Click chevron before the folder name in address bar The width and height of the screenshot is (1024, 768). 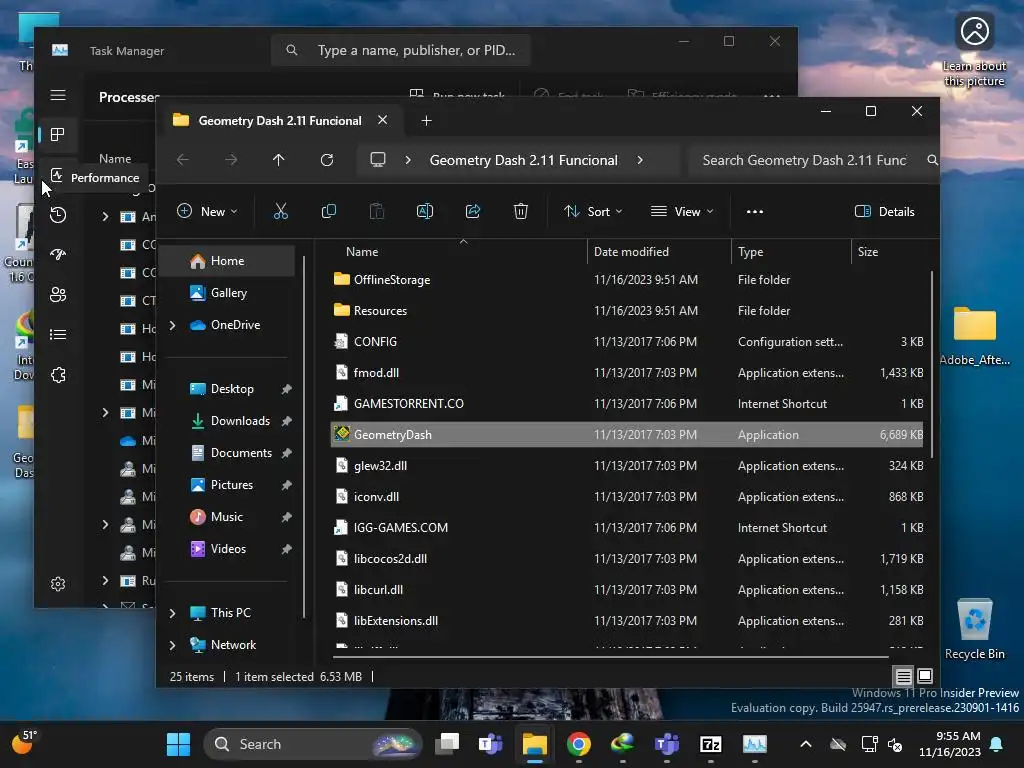[x=408, y=160]
